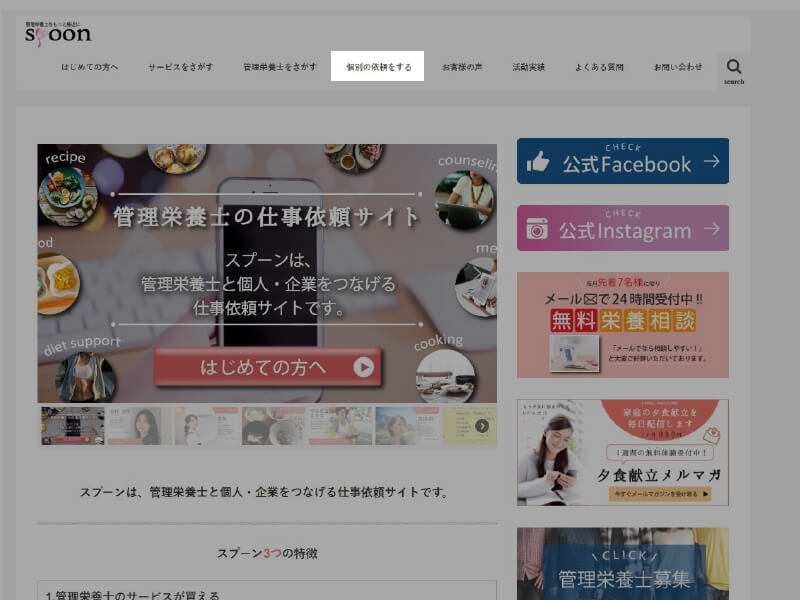The height and width of the screenshot is (600, 800).
Task: Open はじめての方へ in the navigation bar
Action: pyautogui.click(x=90, y=67)
